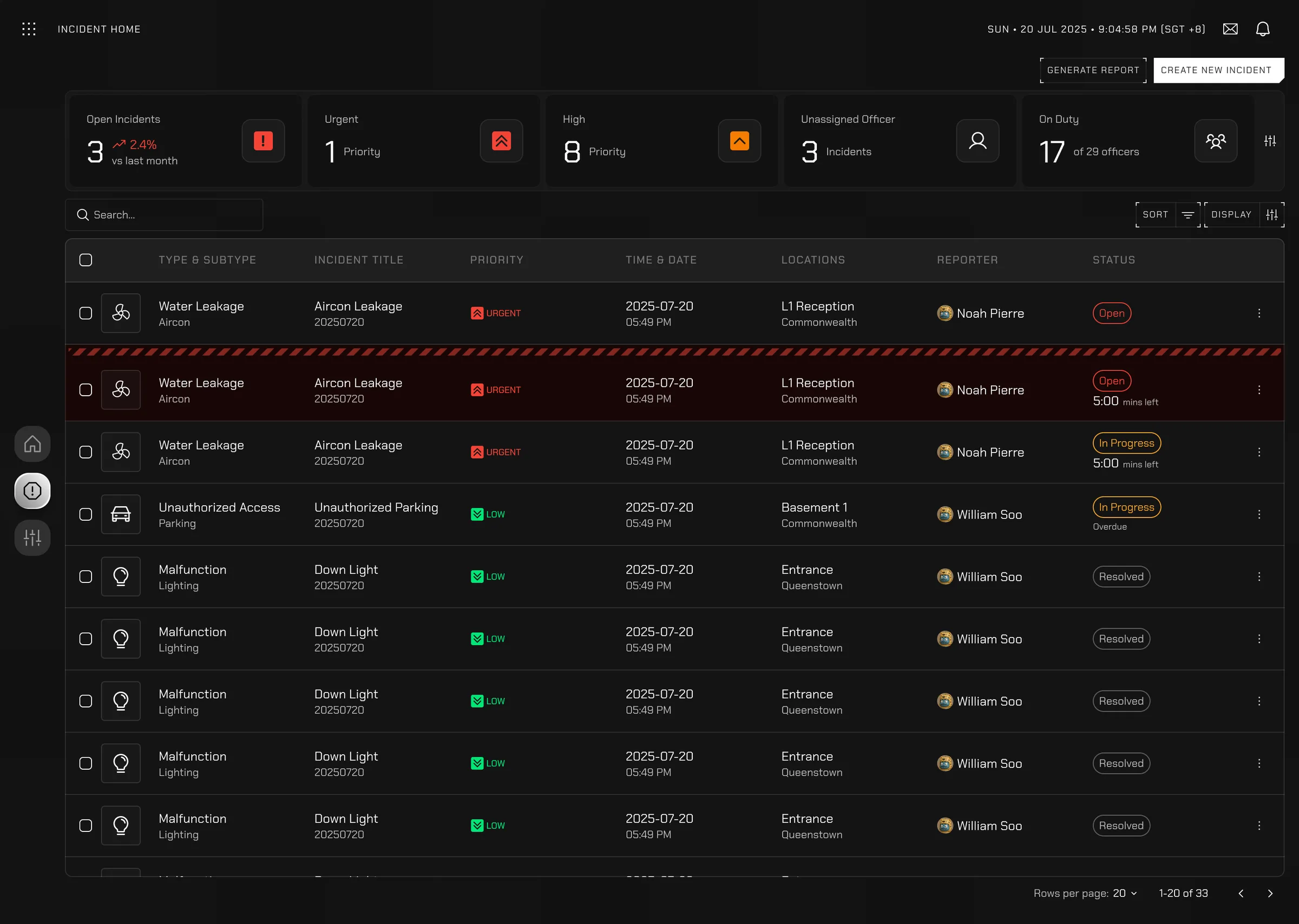Sort by LOCATIONS column header
Screen dimensions: 1299x924
(x=813, y=260)
